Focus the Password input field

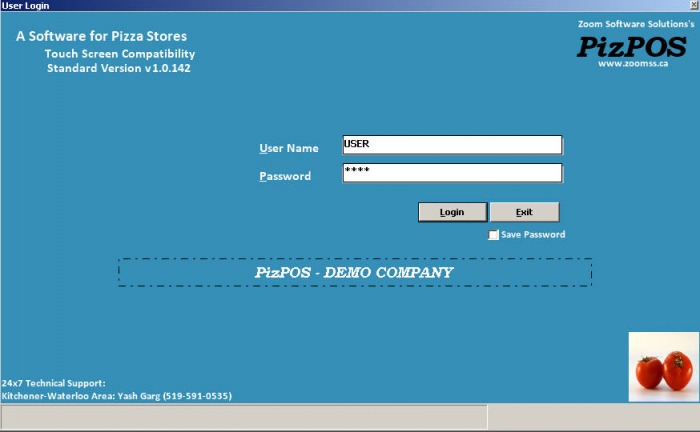click(x=452, y=173)
